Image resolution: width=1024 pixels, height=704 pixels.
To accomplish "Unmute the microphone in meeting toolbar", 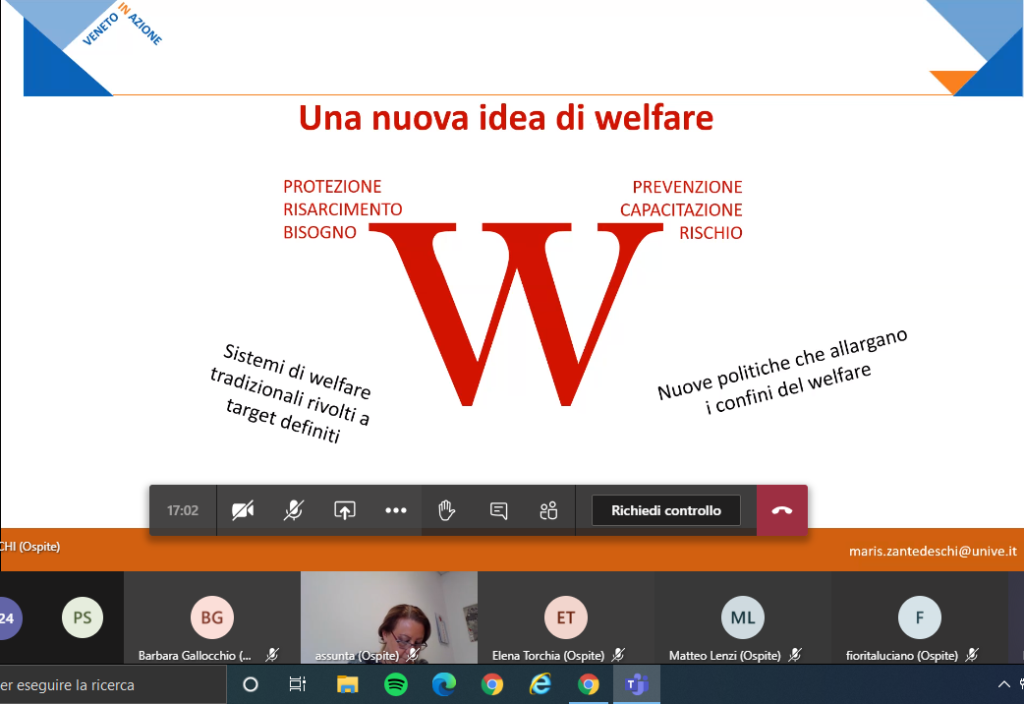I will click(x=293, y=510).
